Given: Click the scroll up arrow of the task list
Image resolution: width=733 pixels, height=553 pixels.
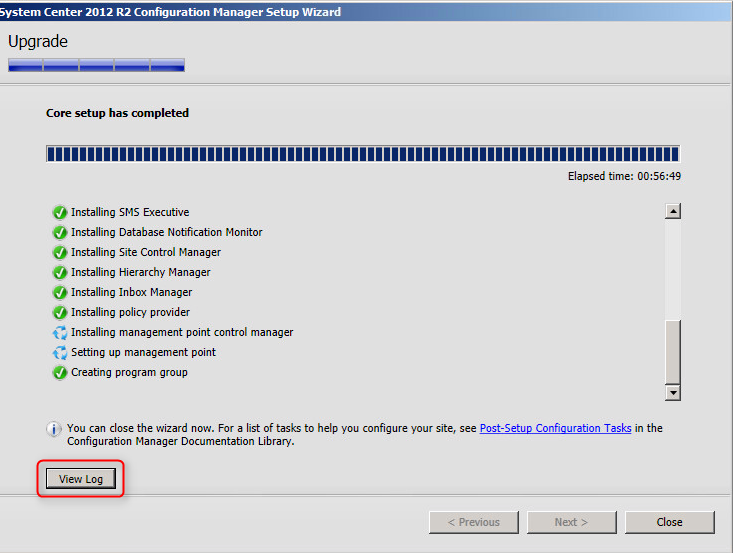Looking at the screenshot, I should 673,211.
